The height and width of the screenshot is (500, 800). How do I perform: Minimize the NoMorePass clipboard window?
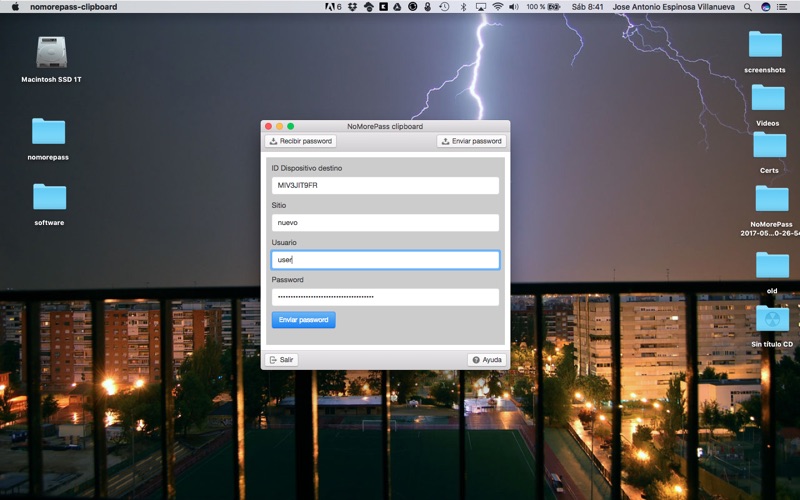click(x=280, y=126)
